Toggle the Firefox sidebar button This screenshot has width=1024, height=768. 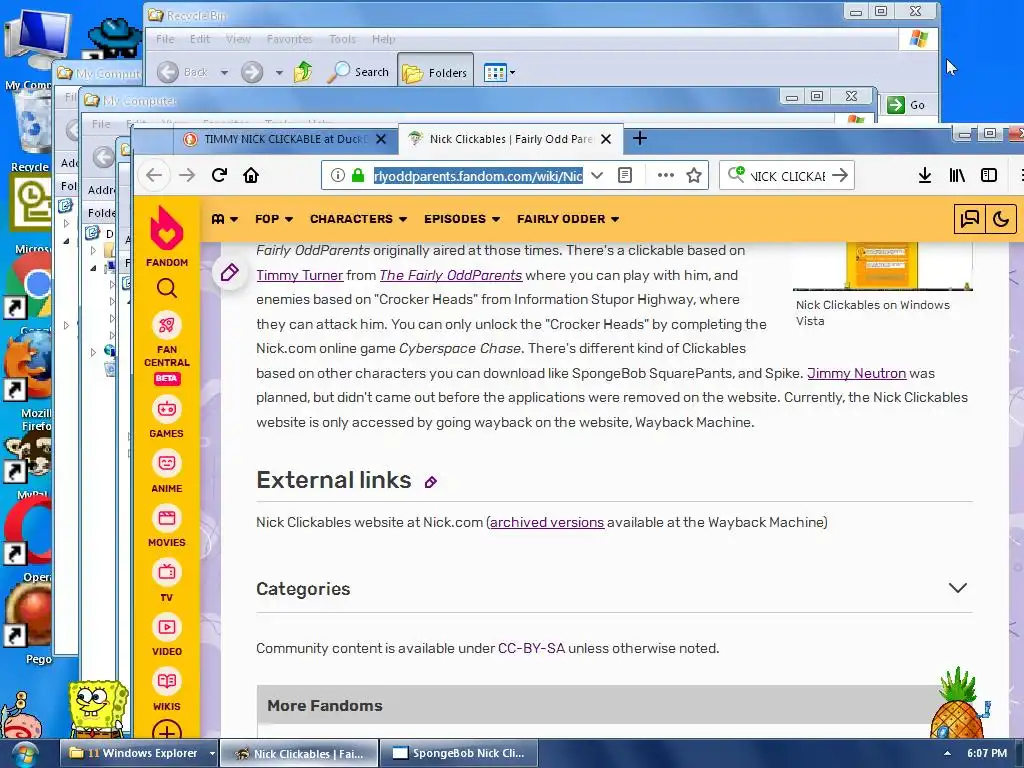[989, 175]
